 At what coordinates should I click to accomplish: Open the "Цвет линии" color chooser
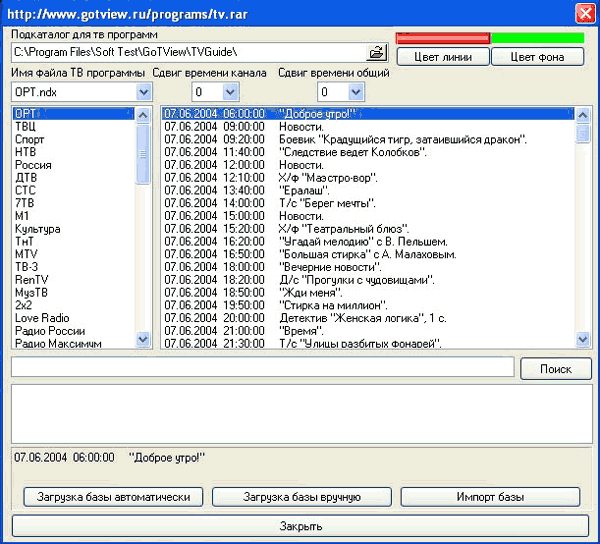pyautogui.click(x=443, y=57)
